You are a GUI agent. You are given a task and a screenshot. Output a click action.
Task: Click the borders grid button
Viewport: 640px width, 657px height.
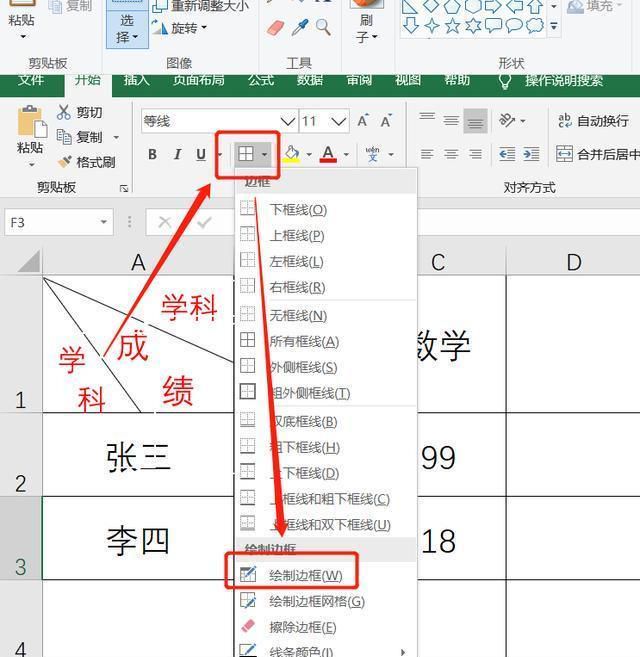(246, 154)
